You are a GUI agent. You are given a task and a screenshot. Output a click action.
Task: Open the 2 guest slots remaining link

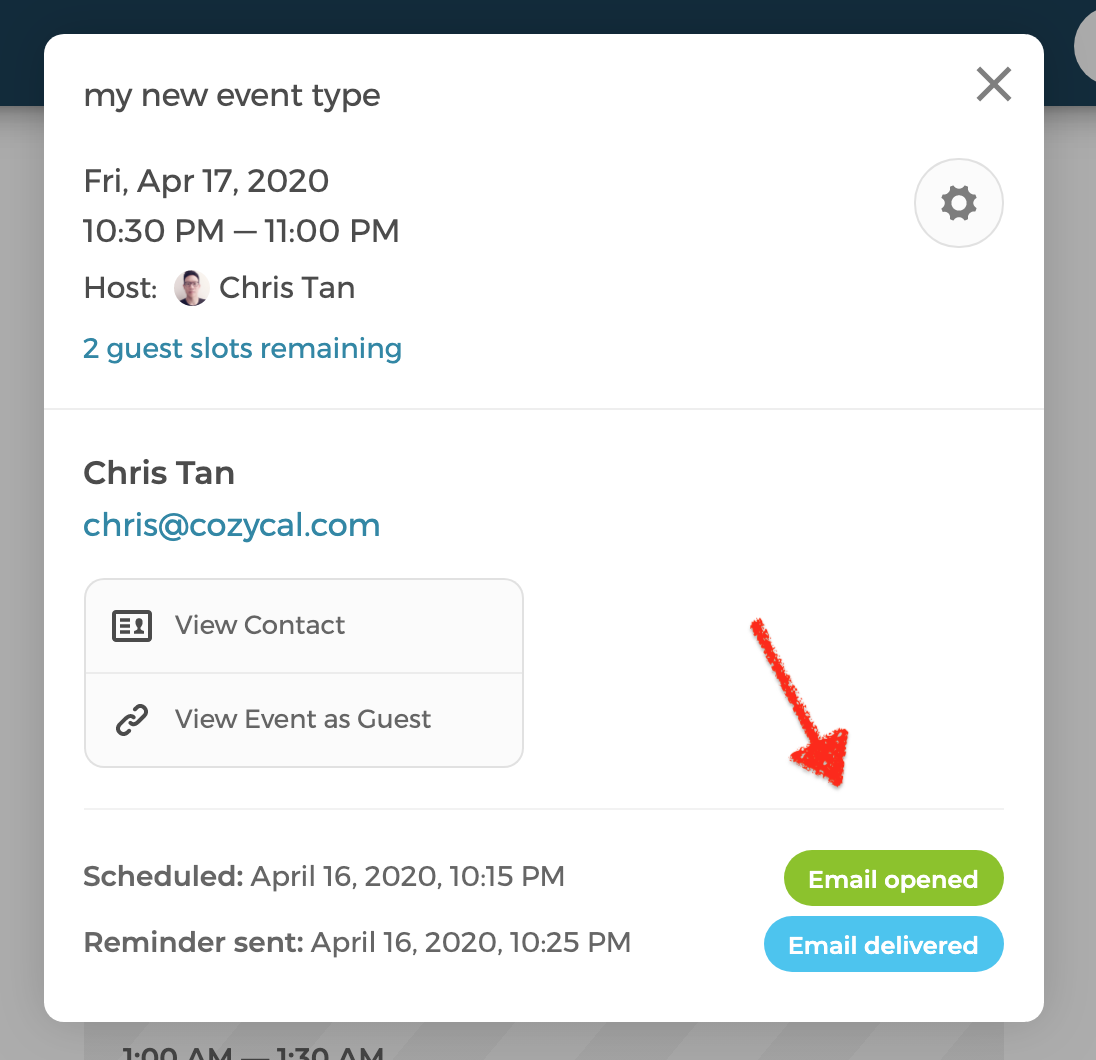[x=242, y=348]
